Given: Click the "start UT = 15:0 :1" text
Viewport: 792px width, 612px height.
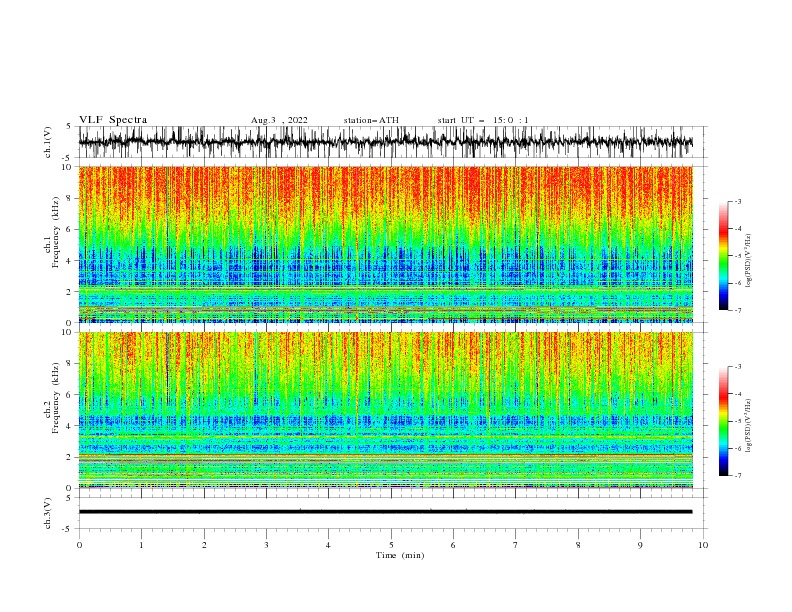Looking at the screenshot, I should coord(483,120).
